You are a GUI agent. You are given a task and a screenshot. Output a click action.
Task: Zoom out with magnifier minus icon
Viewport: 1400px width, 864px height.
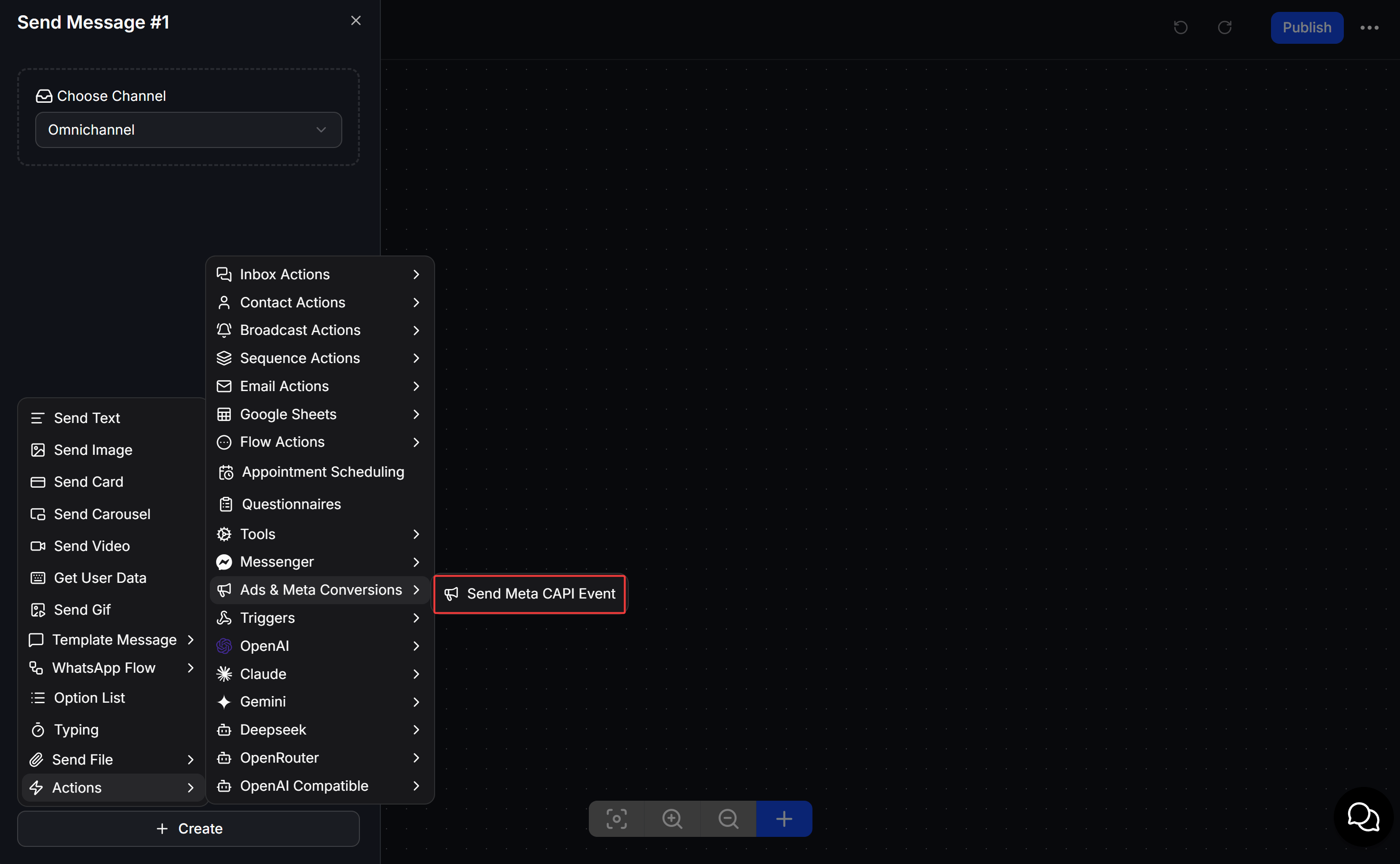point(728,818)
